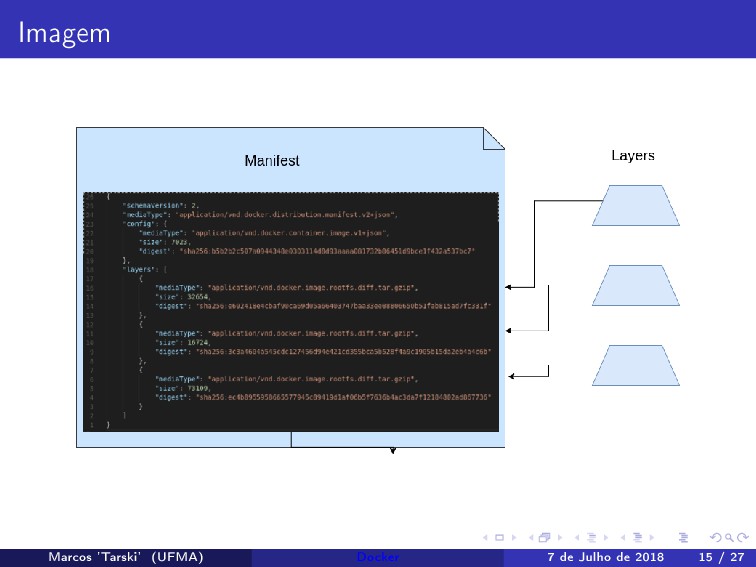Click author name Marcos 'Tarski' (UFMA)

pos(126,557)
